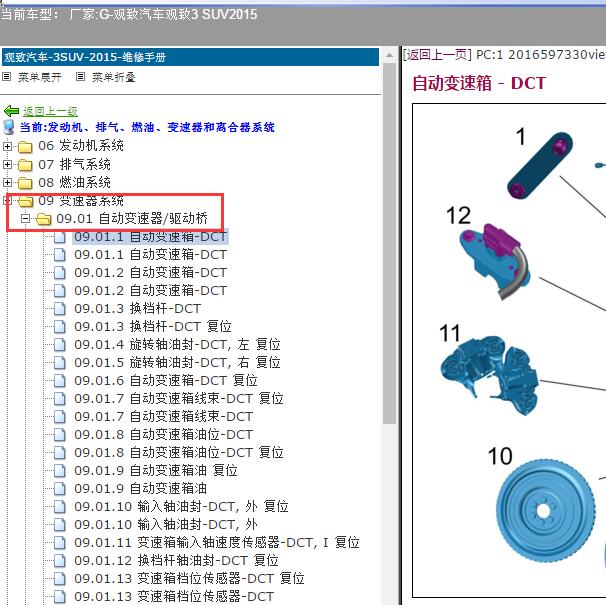Click the [返回上一页] link in right pane
Viewport: 606px width, 605px height.
[x=437, y=55]
